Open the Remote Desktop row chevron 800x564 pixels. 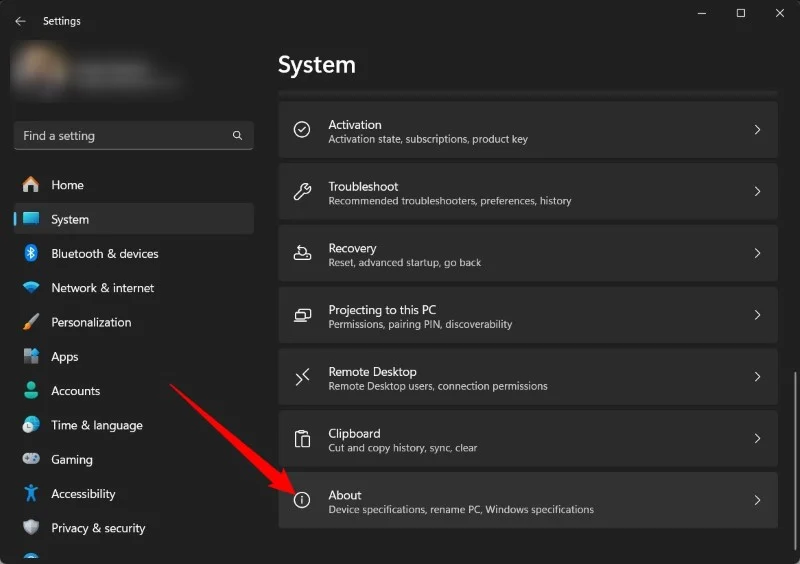tap(757, 377)
